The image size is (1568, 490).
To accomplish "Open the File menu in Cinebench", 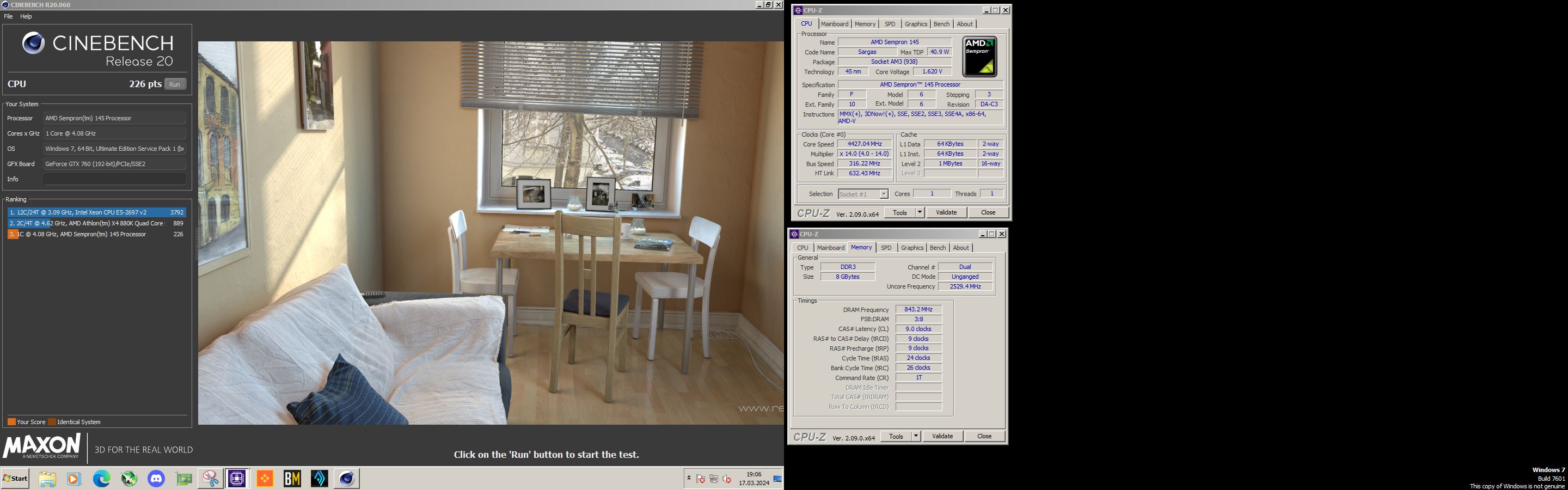I will (9, 16).
